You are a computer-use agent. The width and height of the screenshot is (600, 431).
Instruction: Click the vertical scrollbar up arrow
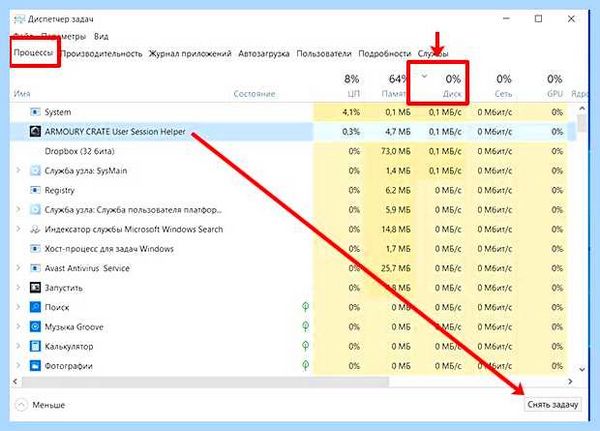582,109
